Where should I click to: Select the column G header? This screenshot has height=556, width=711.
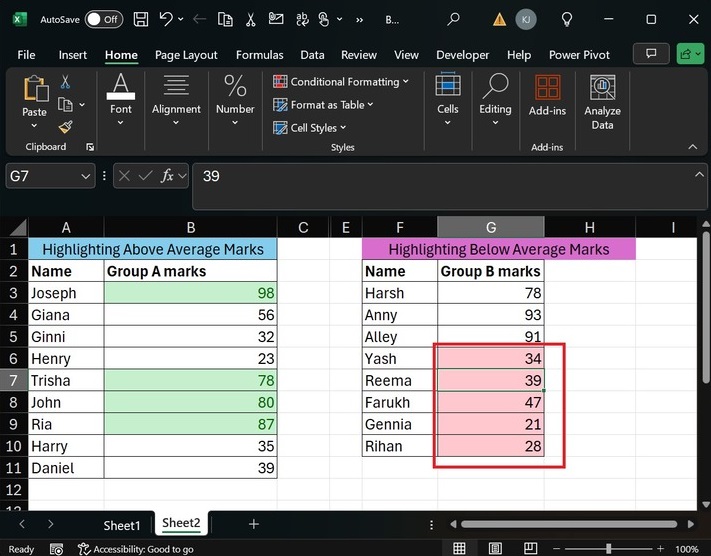[491, 227]
